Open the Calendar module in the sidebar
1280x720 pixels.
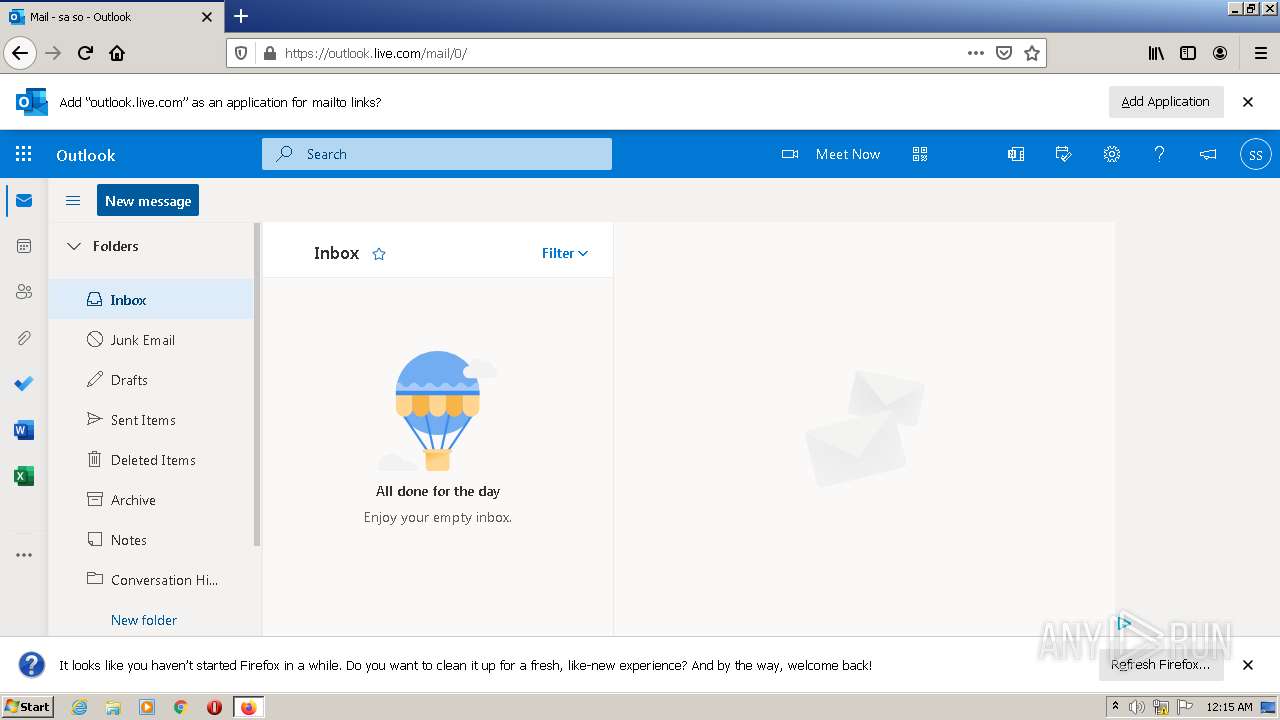(24, 246)
